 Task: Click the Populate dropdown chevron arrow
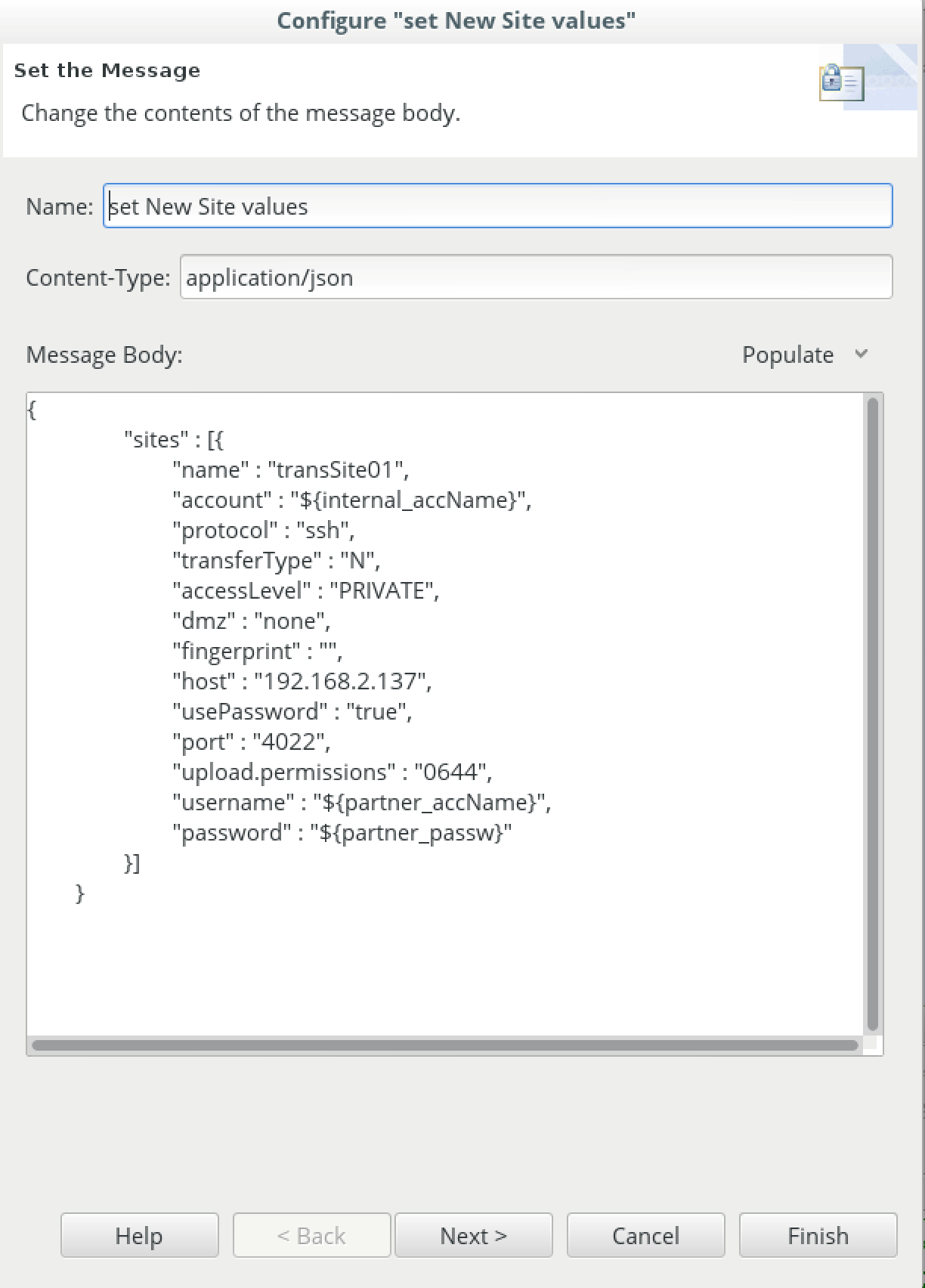click(x=861, y=354)
